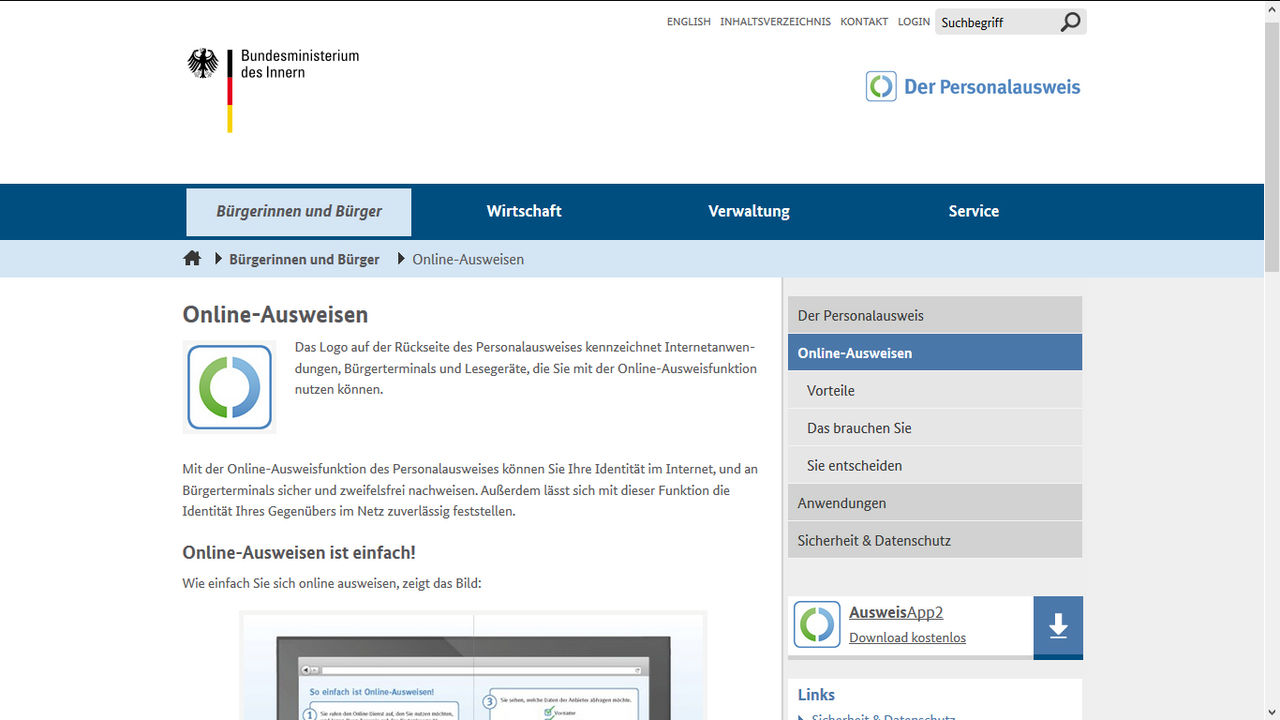Switch to the Service tab
Screen dimensions: 1280x720
[x=974, y=212]
